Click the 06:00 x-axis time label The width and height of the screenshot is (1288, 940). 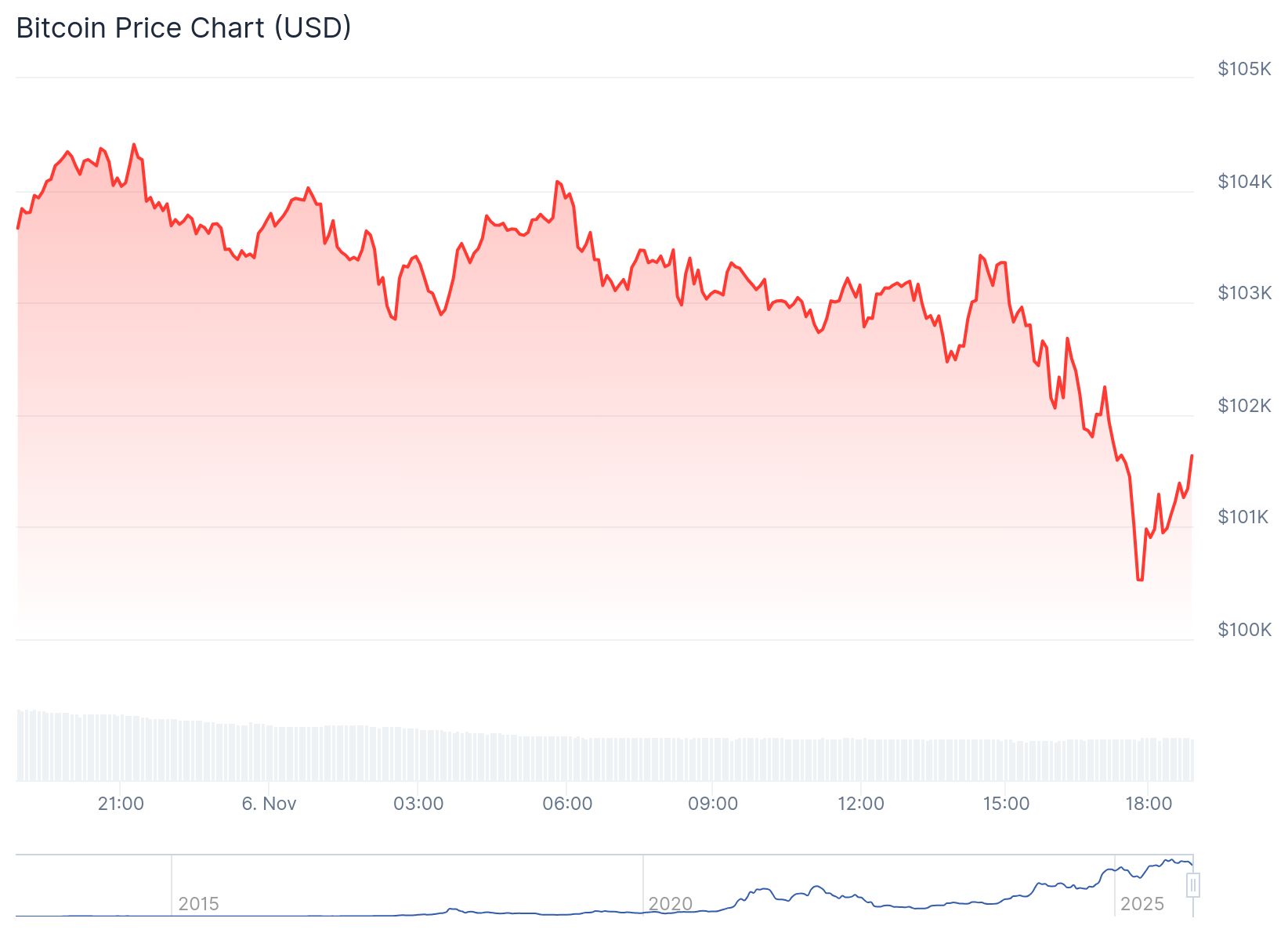(567, 804)
